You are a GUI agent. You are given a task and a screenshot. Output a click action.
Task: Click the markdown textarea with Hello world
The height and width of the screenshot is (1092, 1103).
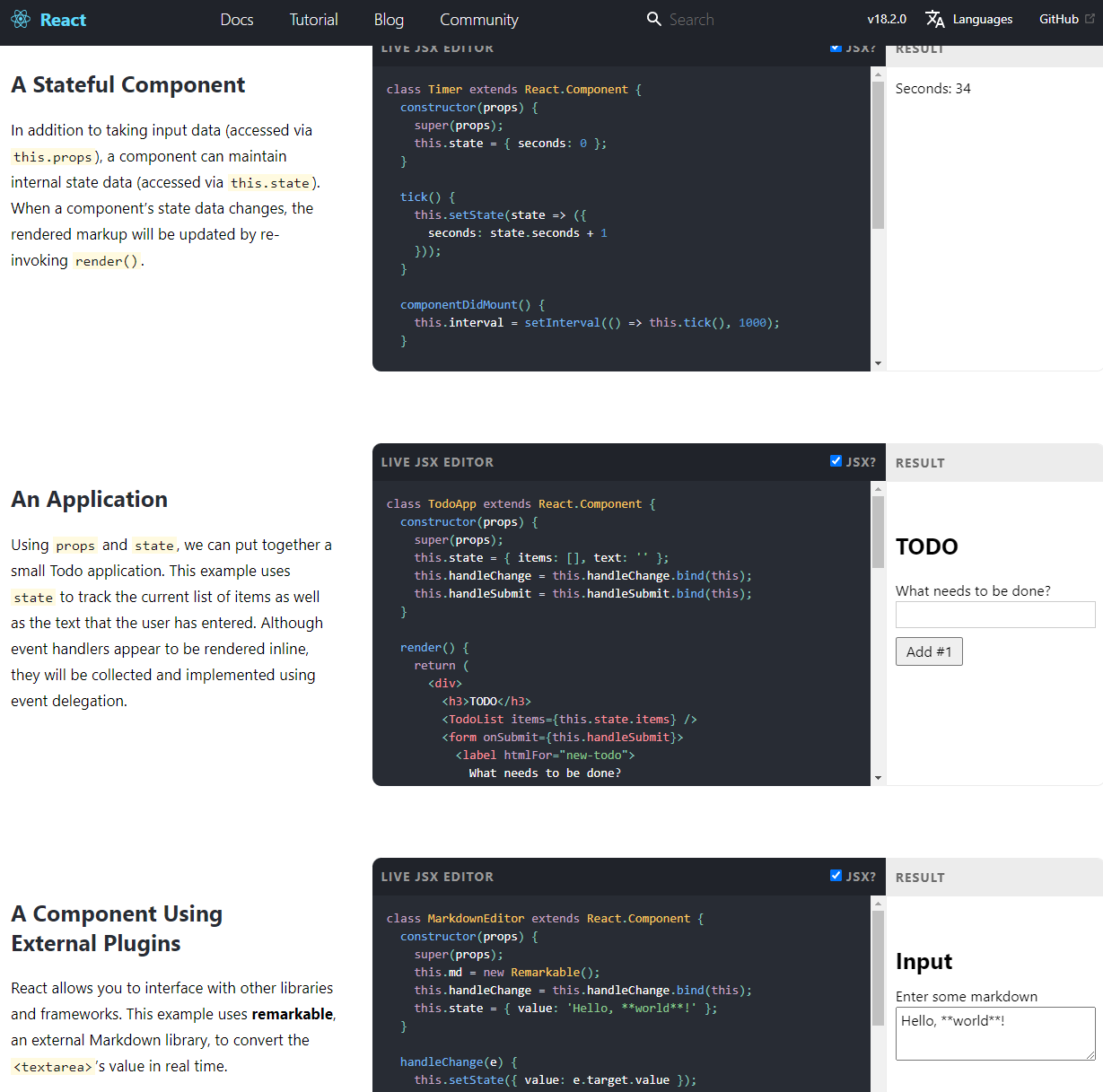[994, 1033]
